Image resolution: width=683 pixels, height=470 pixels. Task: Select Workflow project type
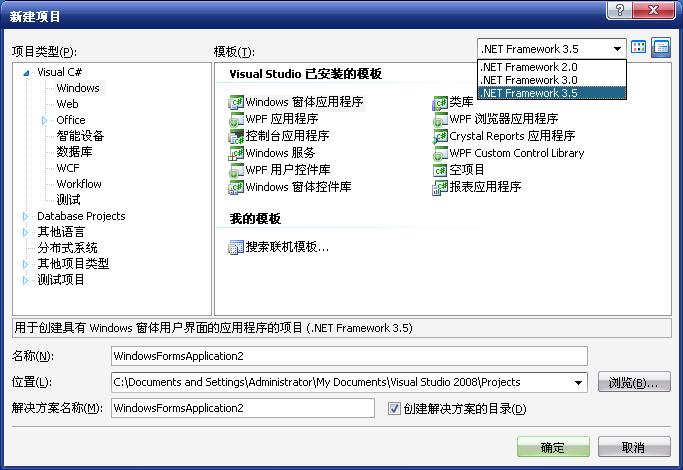coord(79,184)
